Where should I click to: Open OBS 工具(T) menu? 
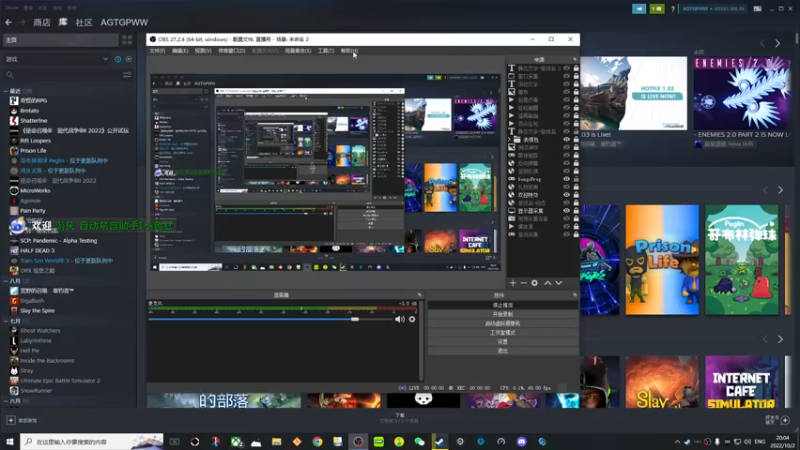pyautogui.click(x=326, y=51)
